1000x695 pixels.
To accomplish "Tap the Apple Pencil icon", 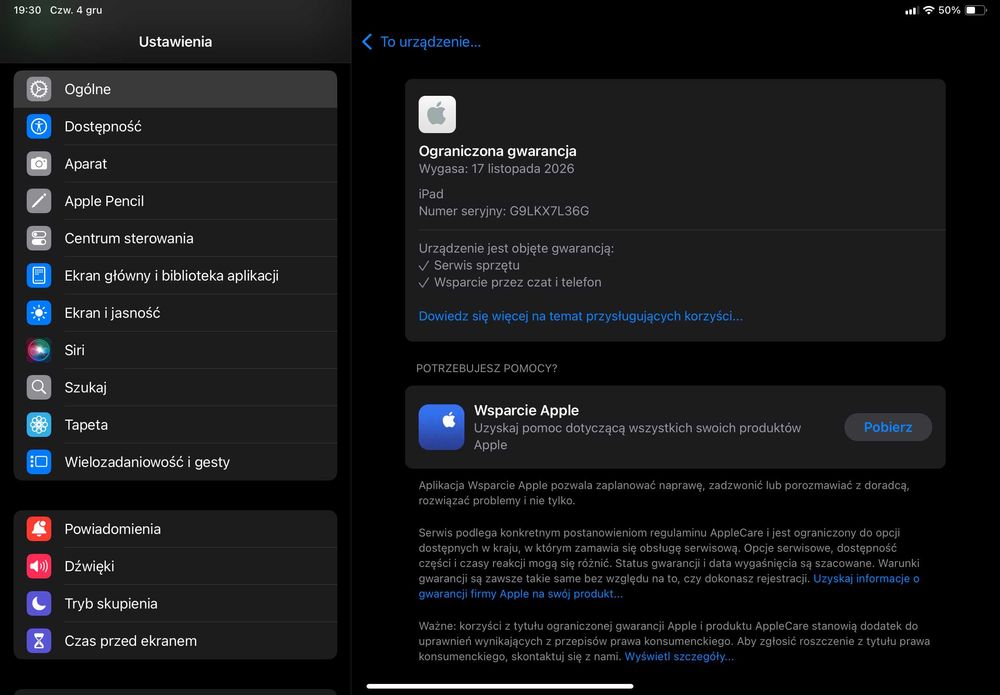I will pyautogui.click(x=39, y=201).
